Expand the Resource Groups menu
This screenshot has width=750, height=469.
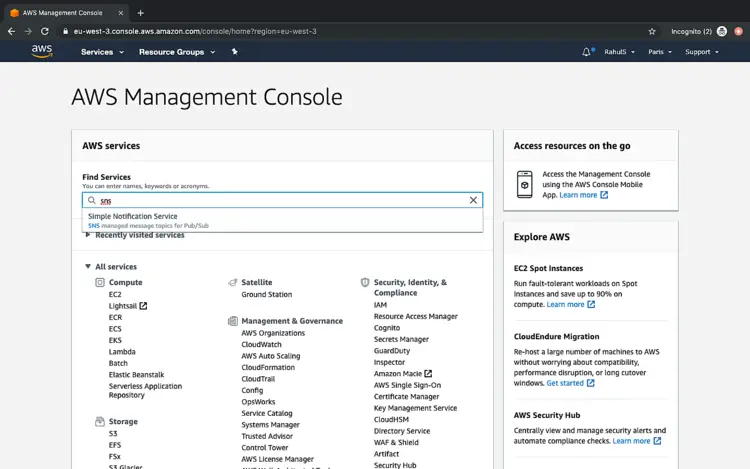click(x=175, y=52)
